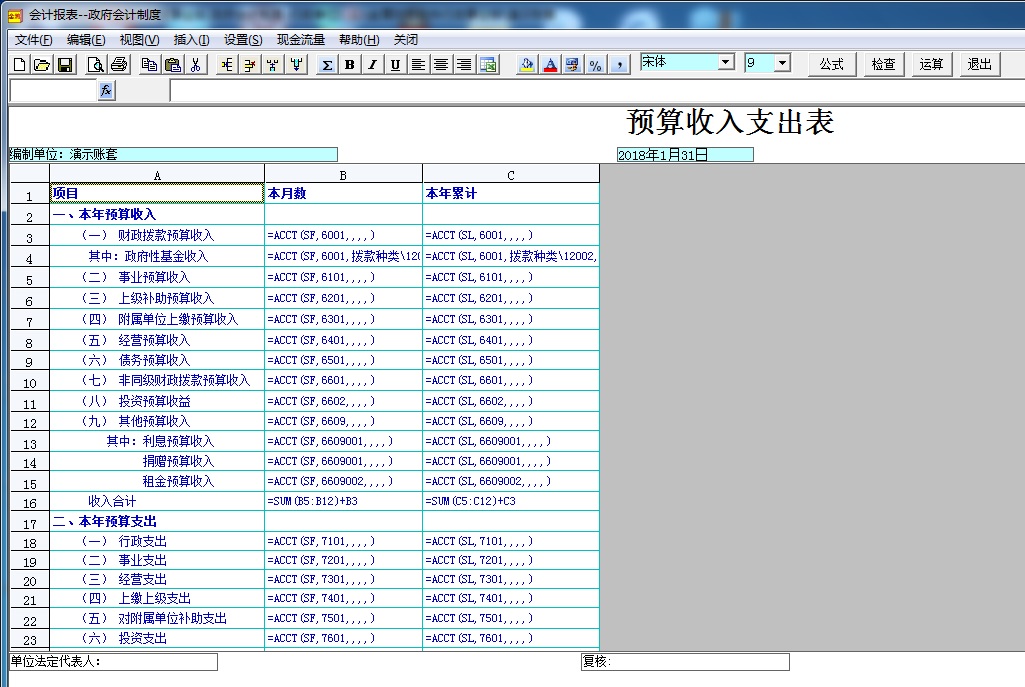Toggle underline formatting
Viewport: 1025px width, 687px height.
pyautogui.click(x=395, y=65)
